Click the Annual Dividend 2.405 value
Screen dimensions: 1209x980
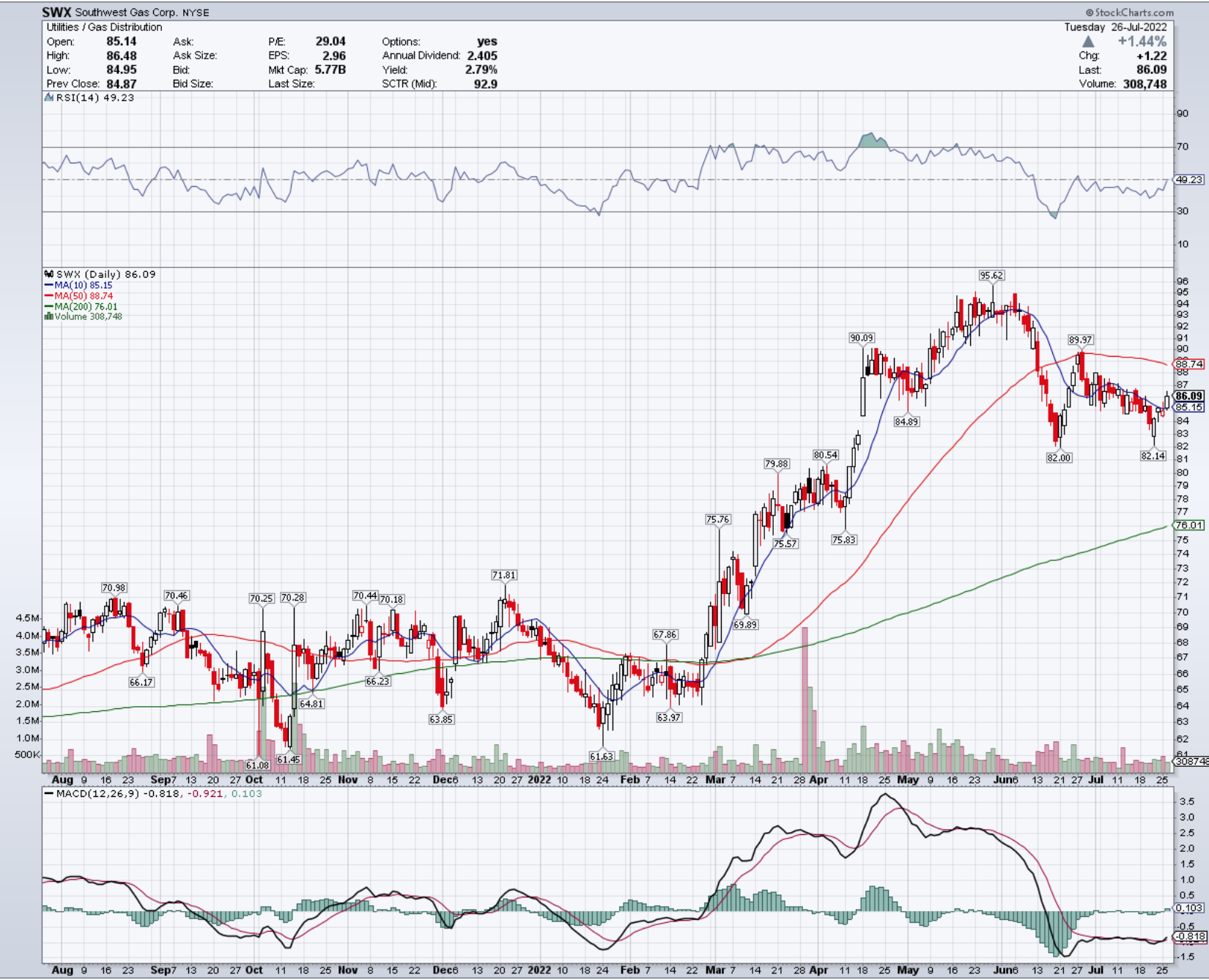(482, 56)
